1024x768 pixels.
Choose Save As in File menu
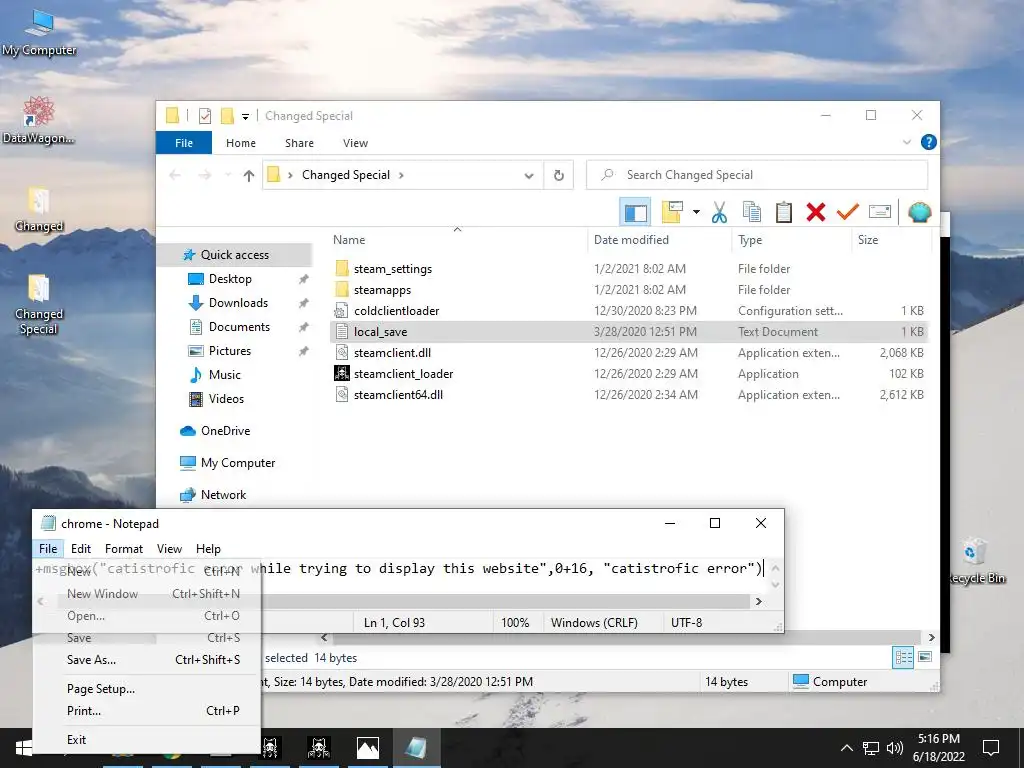click(147, 660)
